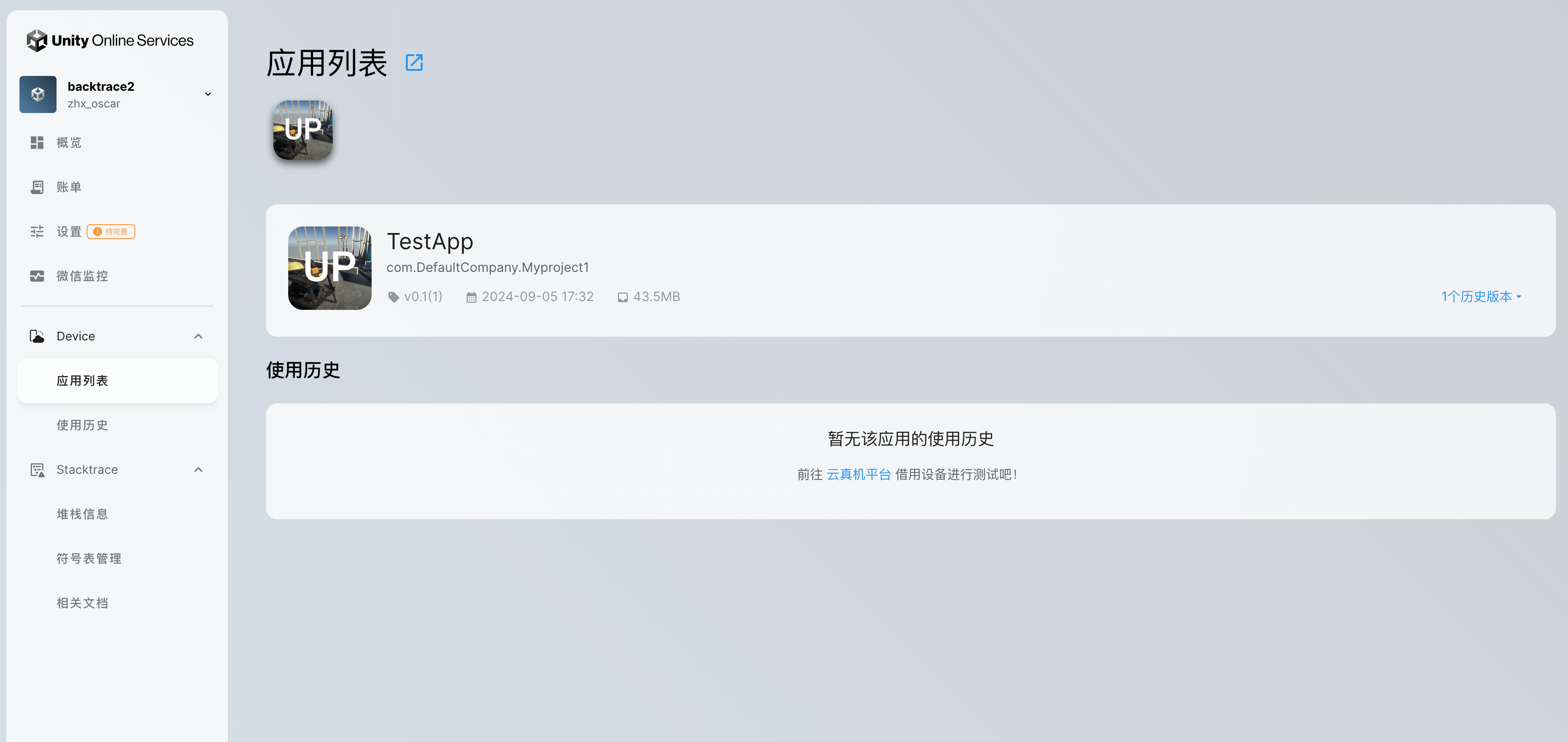Click the 设置 sliders icon

37,231
